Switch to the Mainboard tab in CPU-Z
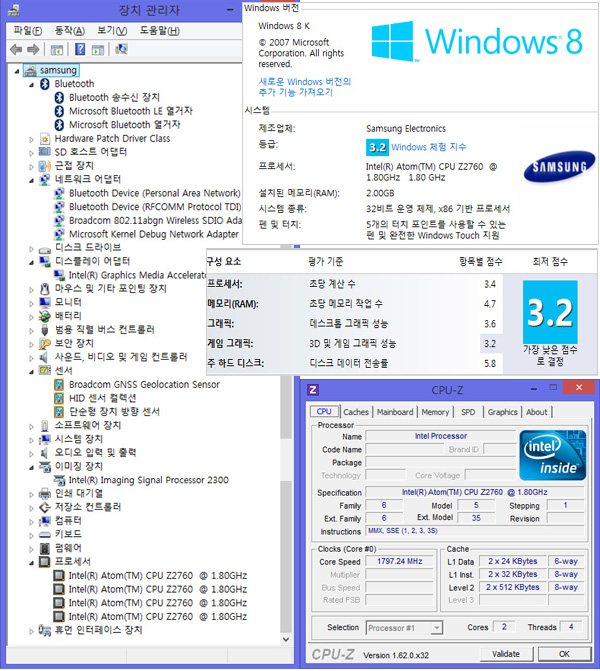The width and height of the screenshot is (600, 671). click(395, 412)
